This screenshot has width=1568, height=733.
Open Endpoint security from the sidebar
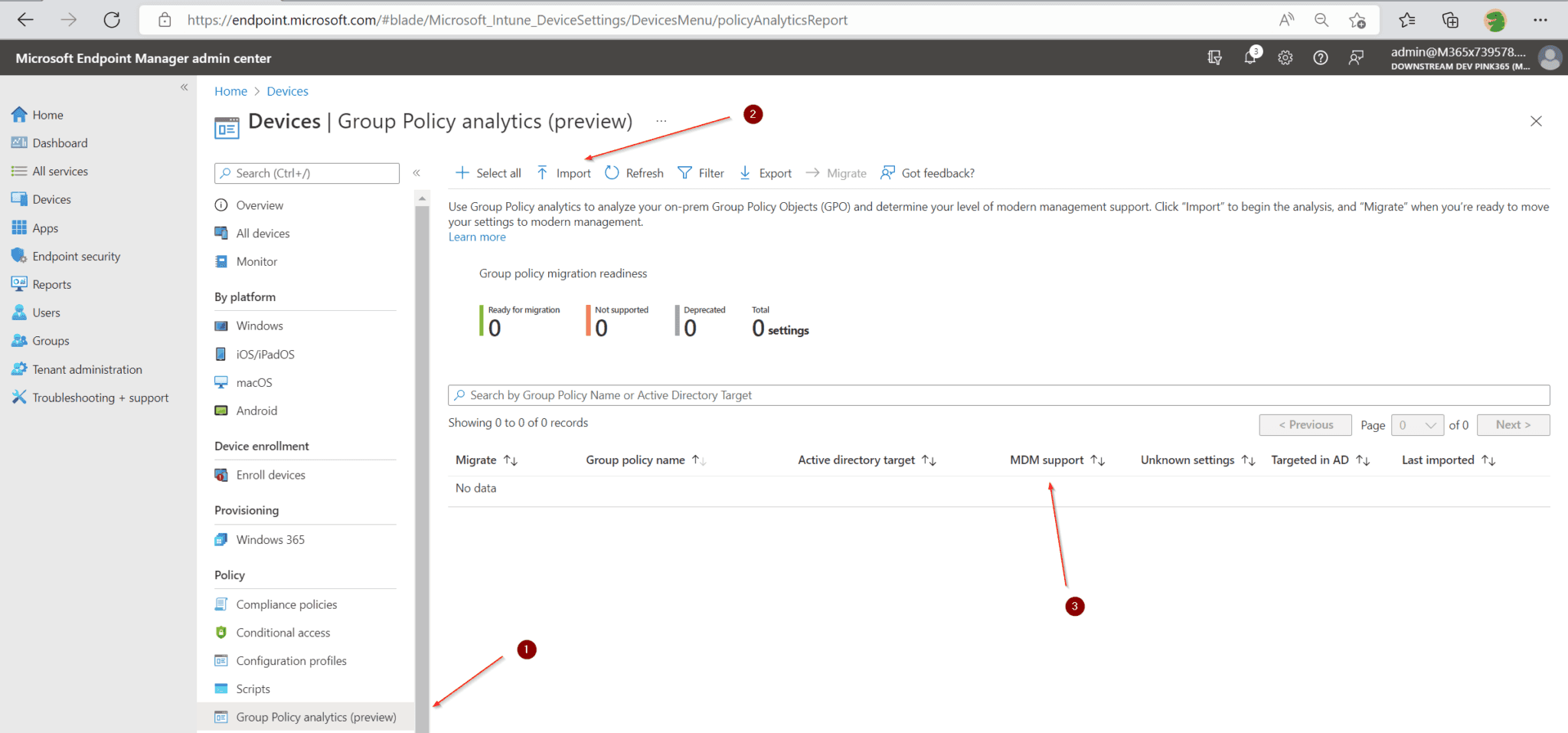77,256
